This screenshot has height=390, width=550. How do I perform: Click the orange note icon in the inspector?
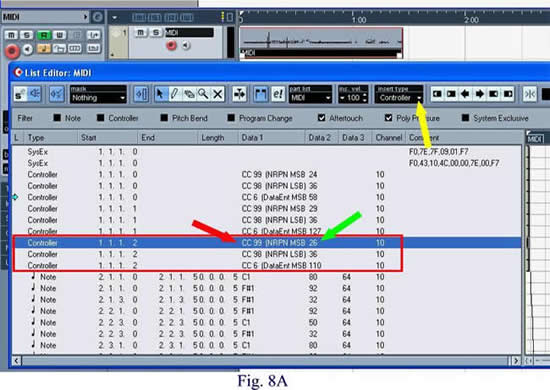pos(43,48)
